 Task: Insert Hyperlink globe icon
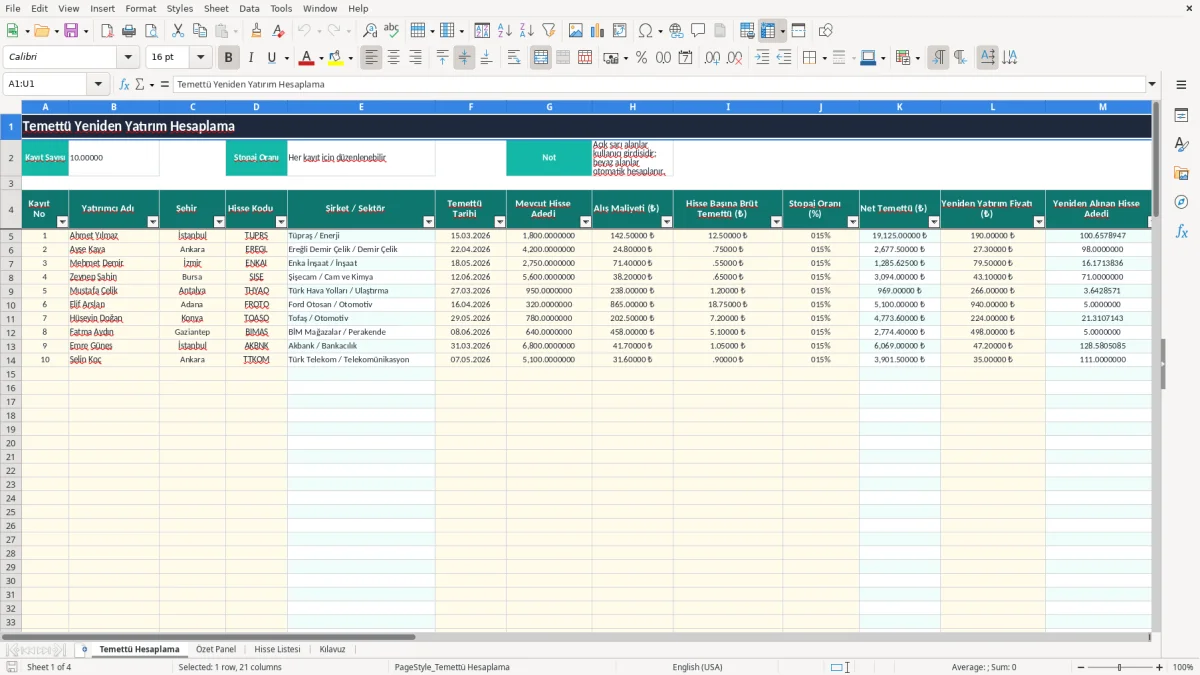point(676,31)
